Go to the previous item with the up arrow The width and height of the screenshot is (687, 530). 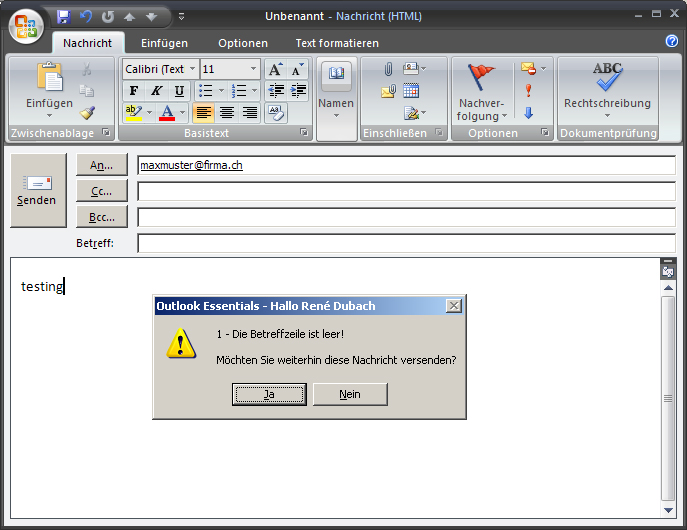click(x=129, y=17)
